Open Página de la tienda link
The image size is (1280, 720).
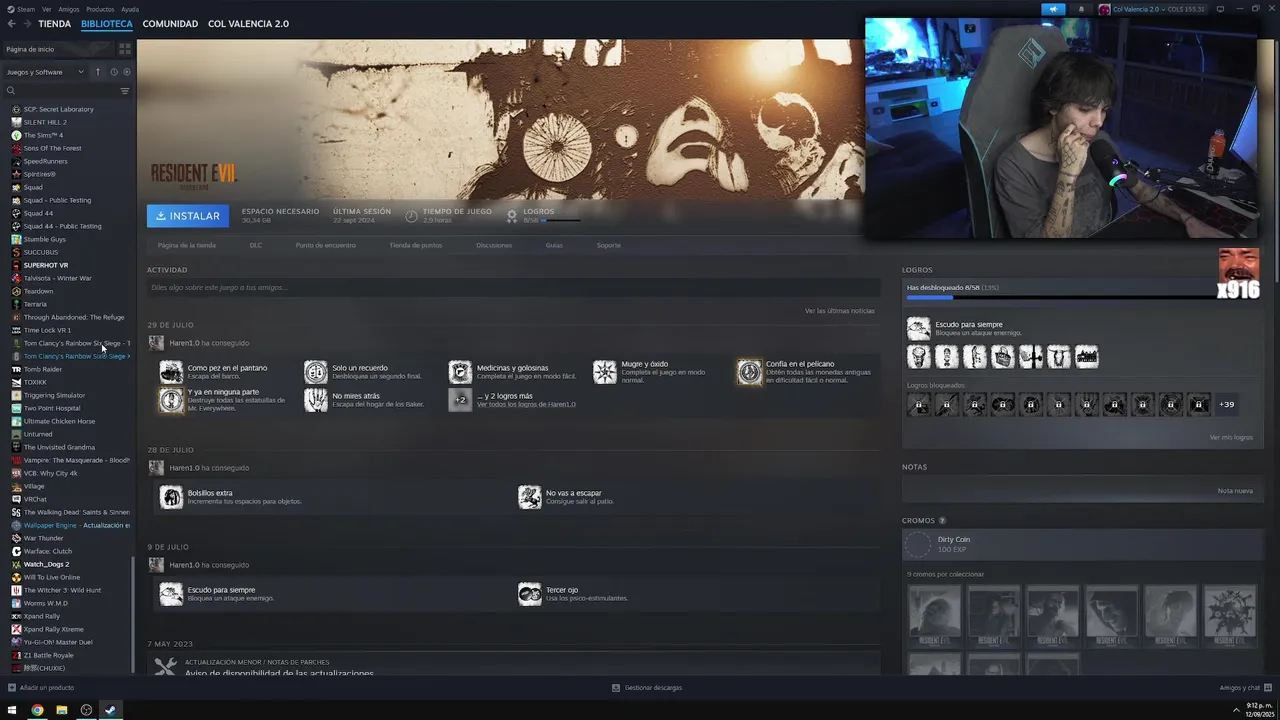187,245
